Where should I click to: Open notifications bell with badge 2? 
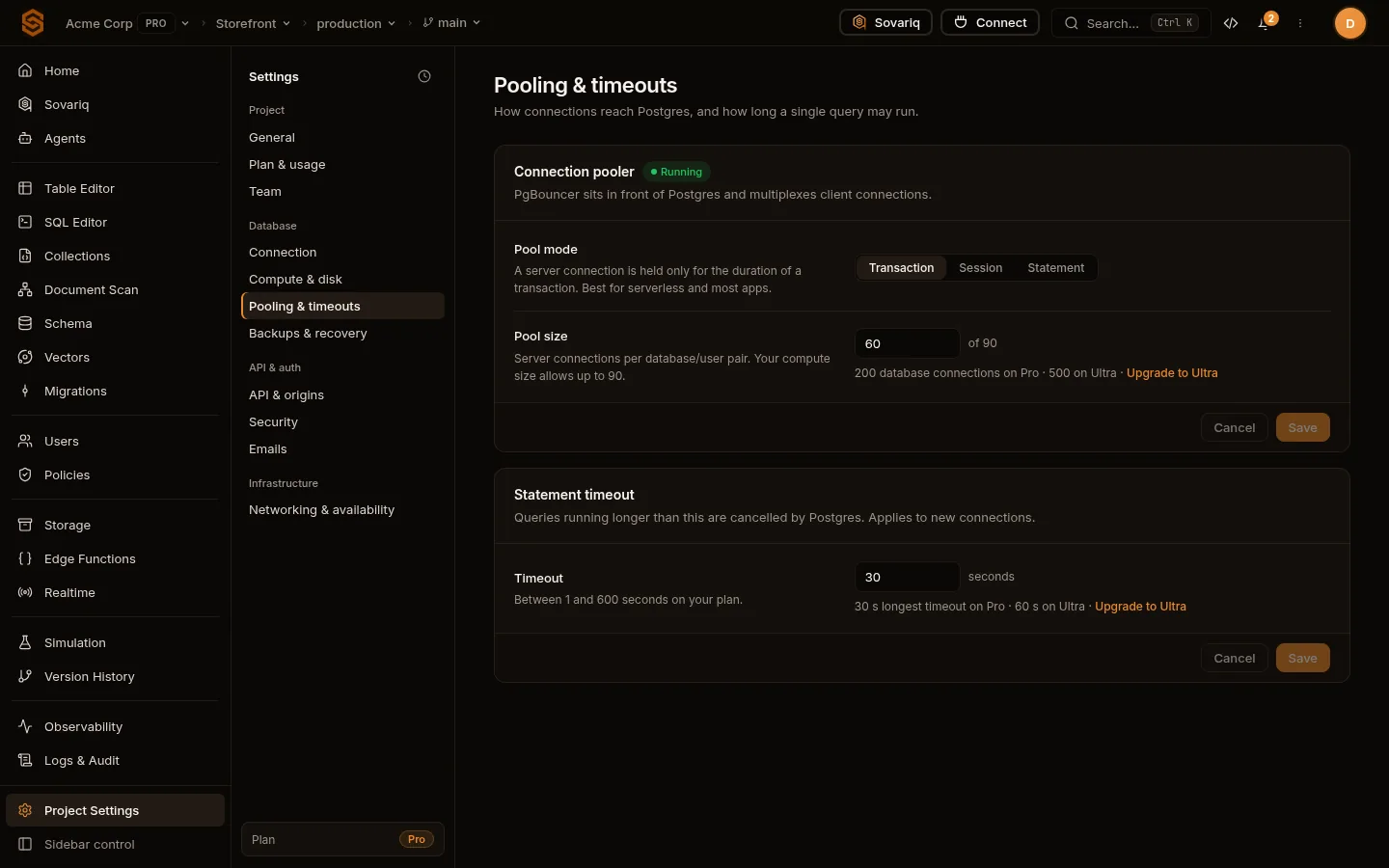pyautogui.click(x=1265, y=23)
